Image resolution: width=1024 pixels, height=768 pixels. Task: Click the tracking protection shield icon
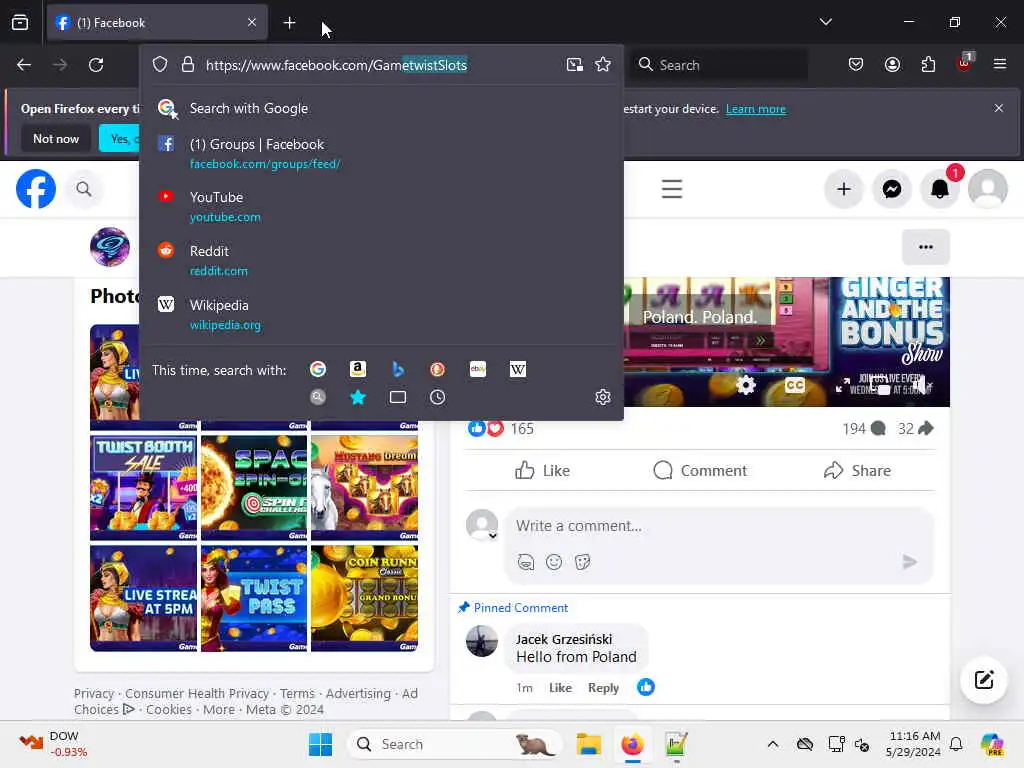pyautogui.click(x=160, y=65)
